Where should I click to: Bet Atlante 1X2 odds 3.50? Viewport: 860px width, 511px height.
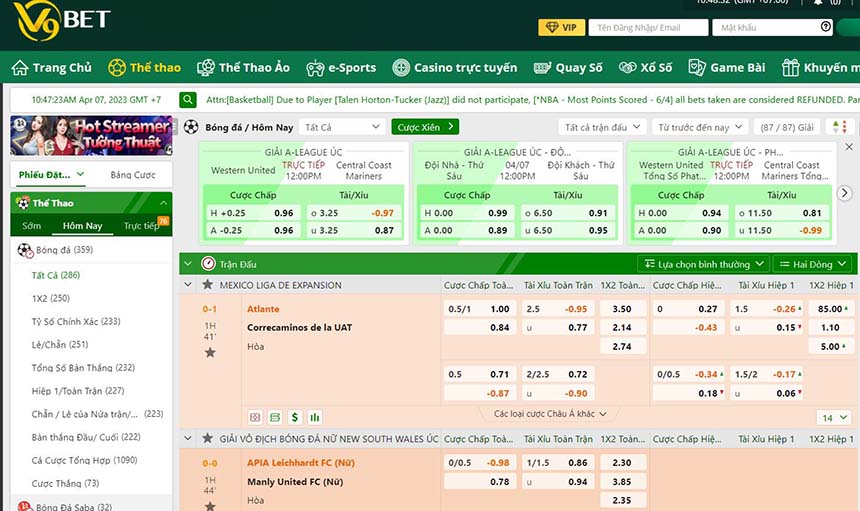pyautogui.click(x=622, y=309)
